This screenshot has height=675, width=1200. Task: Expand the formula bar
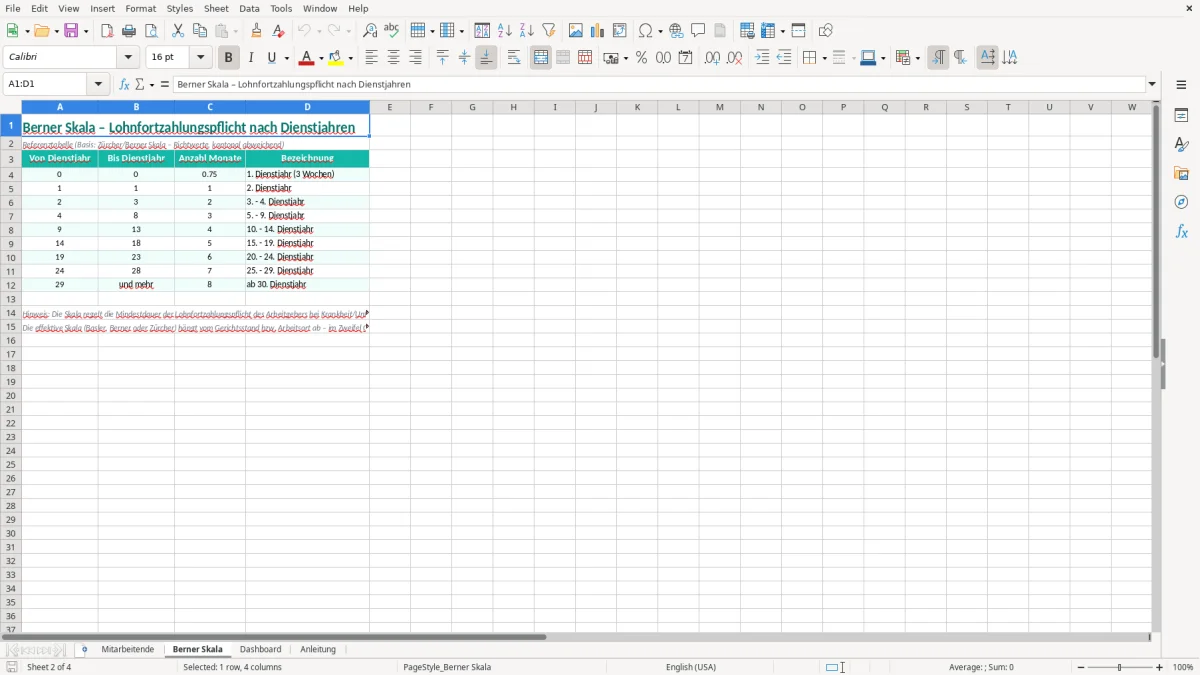point(1152,84)
